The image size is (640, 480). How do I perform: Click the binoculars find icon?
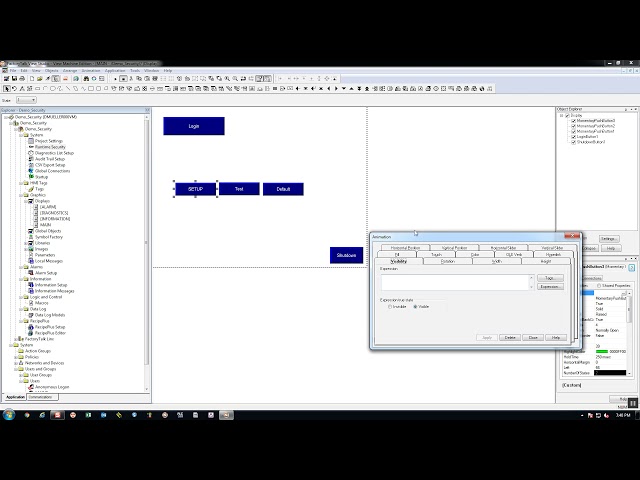point(86,78)
